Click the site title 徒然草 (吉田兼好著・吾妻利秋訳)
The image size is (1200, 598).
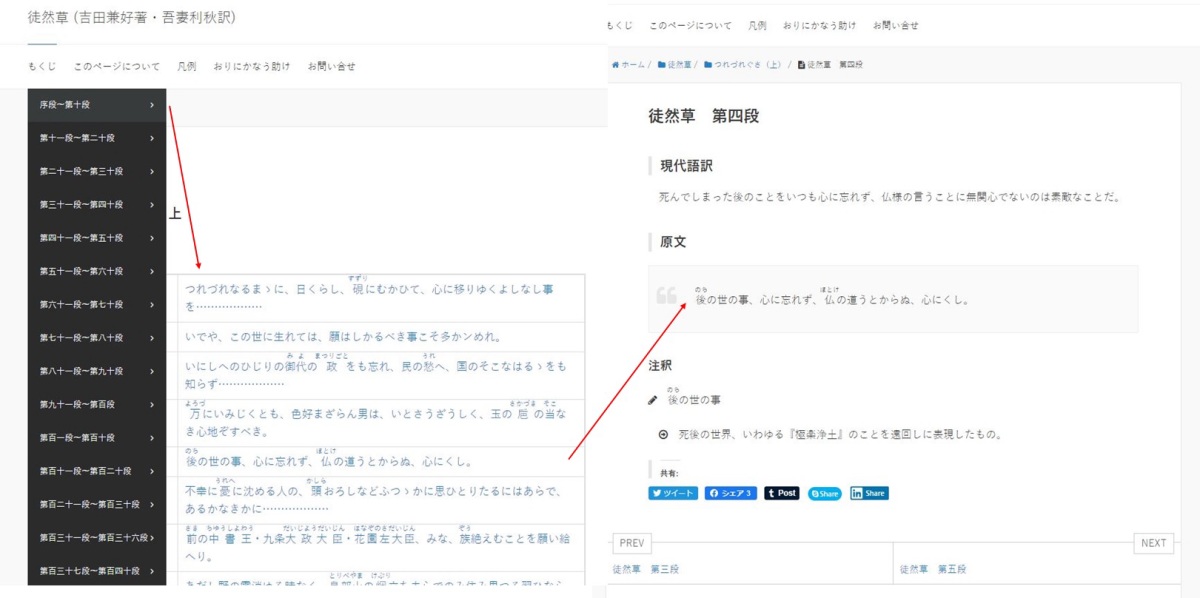132,18
